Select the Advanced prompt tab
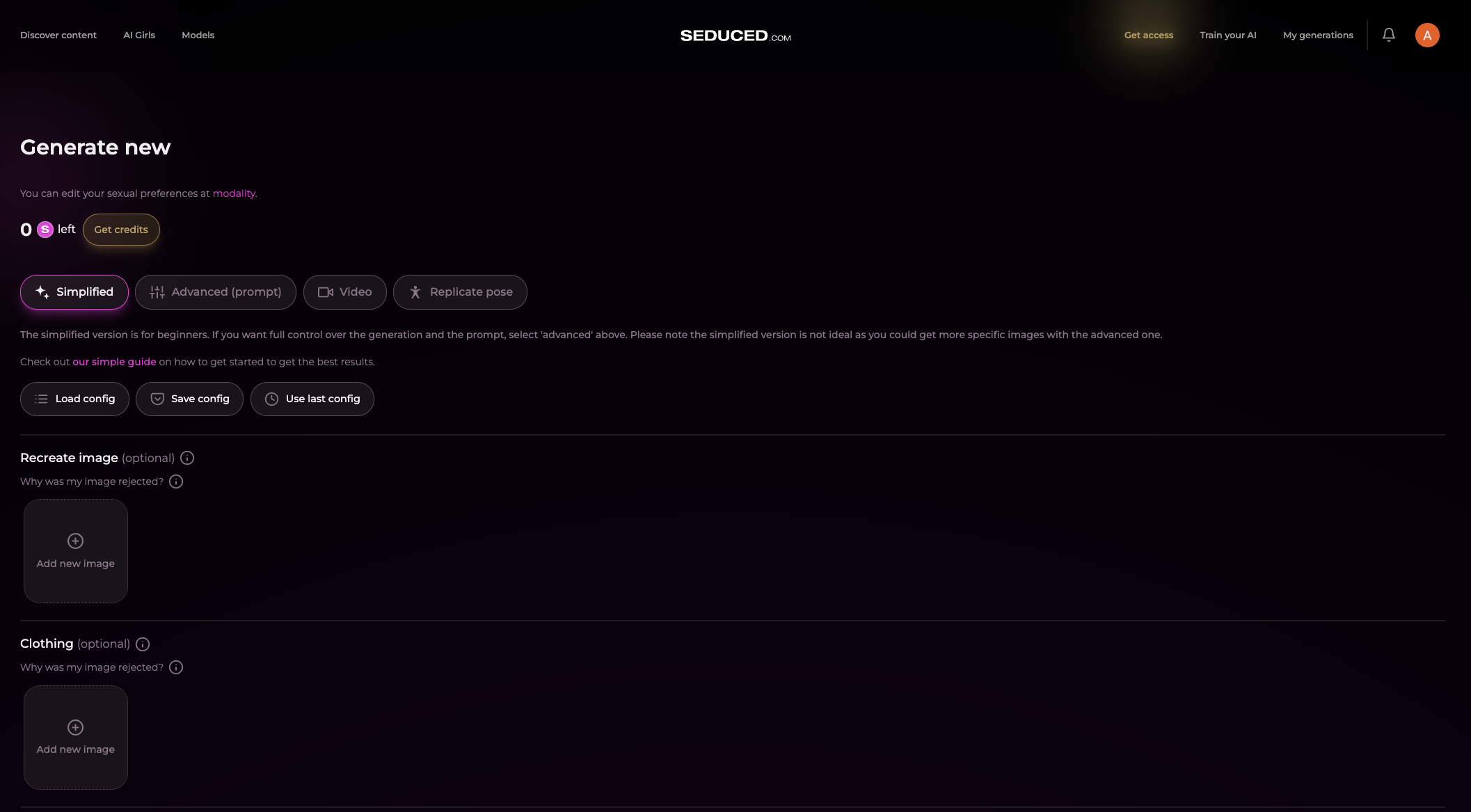Screen dimensions: 1471x812 pos(215,291)
